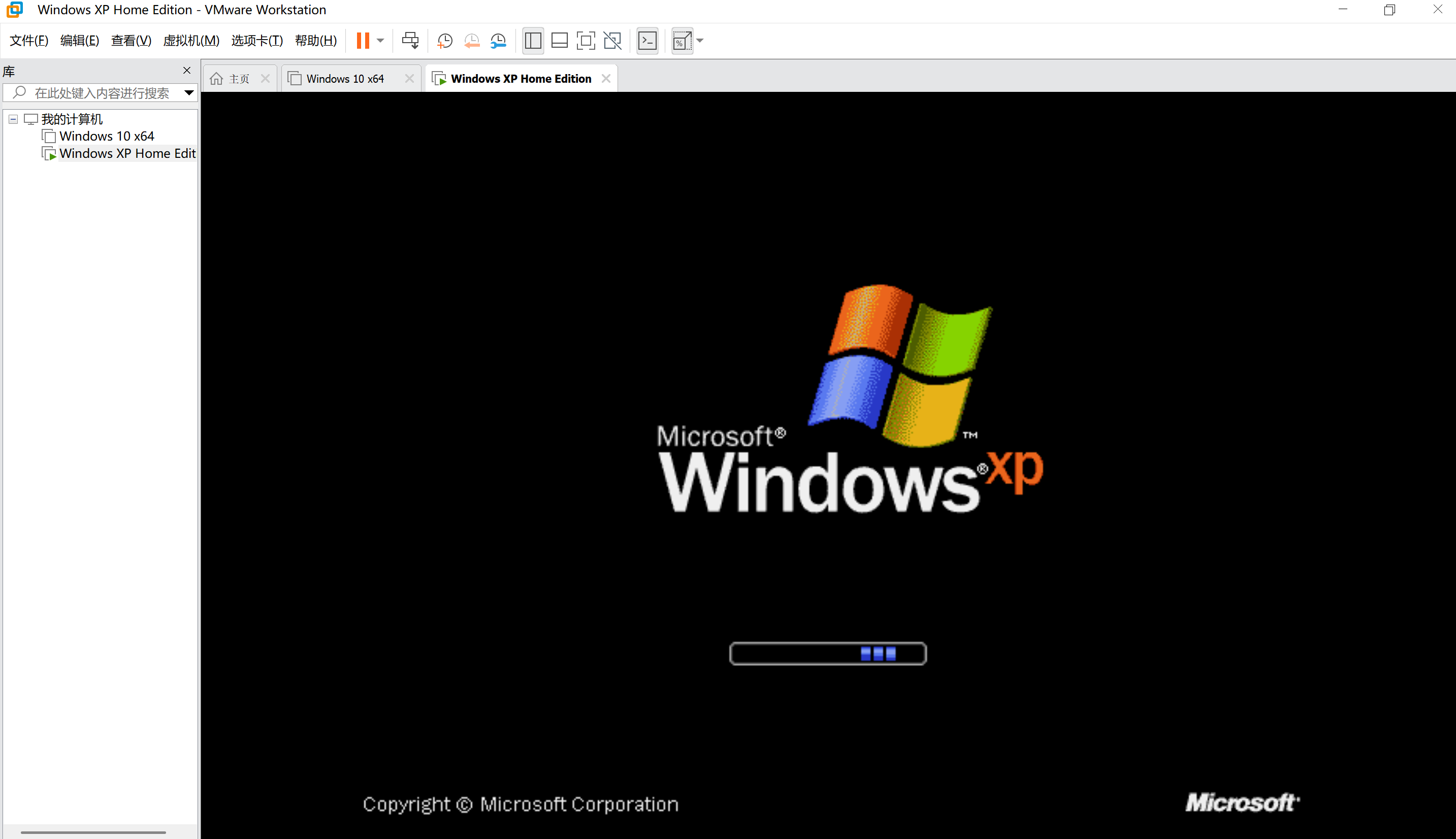The image size is (1456, 839).
Task: Open the 编辑(E) menu
Action: click(80, 40)
